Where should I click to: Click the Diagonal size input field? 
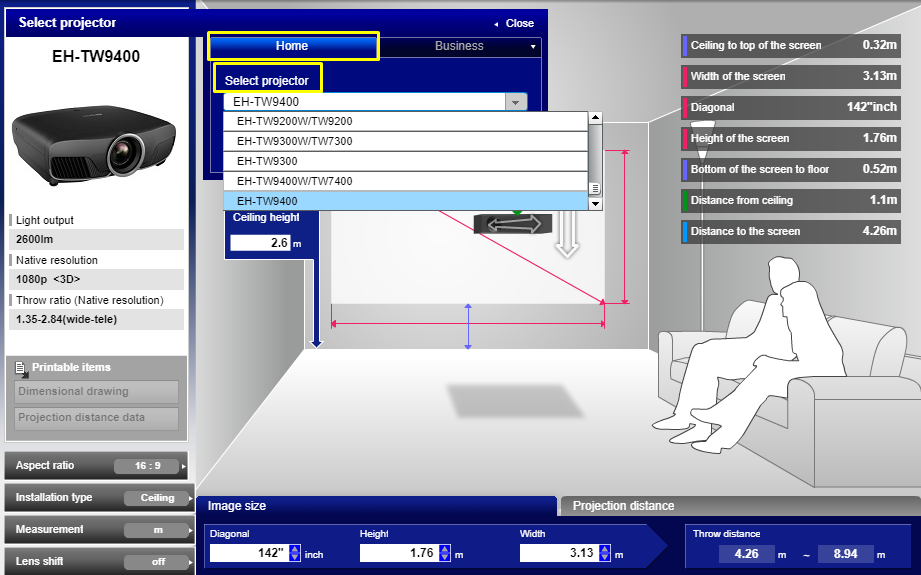pos(248,553)
